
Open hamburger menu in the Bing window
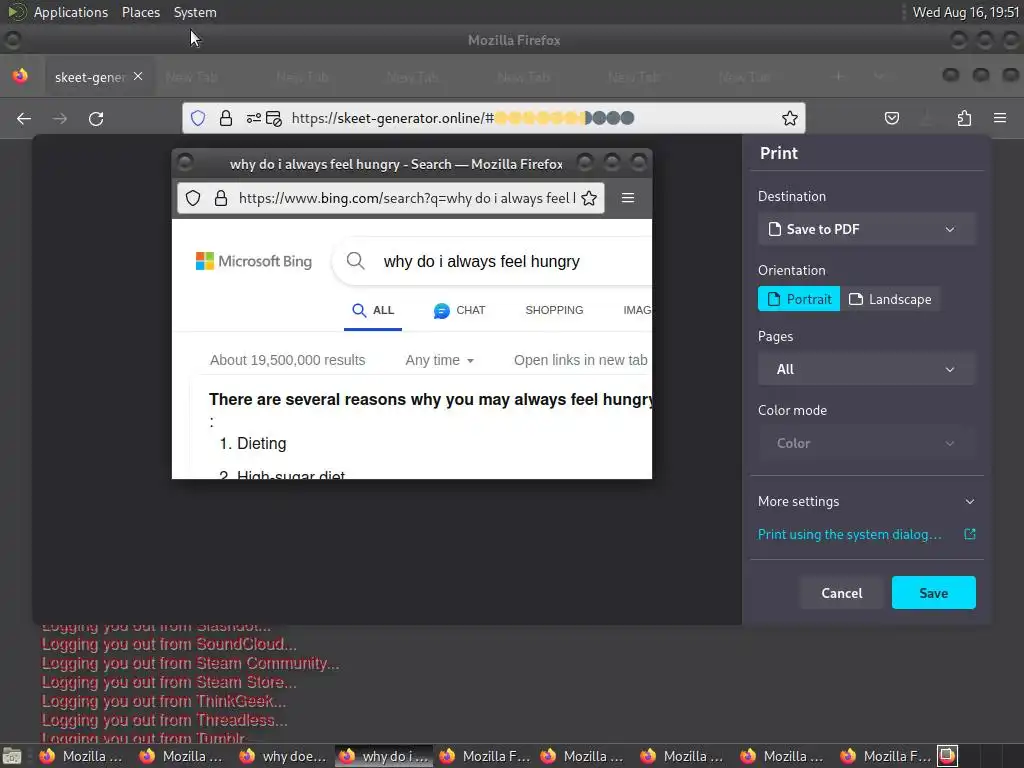[x=628, y=198]
